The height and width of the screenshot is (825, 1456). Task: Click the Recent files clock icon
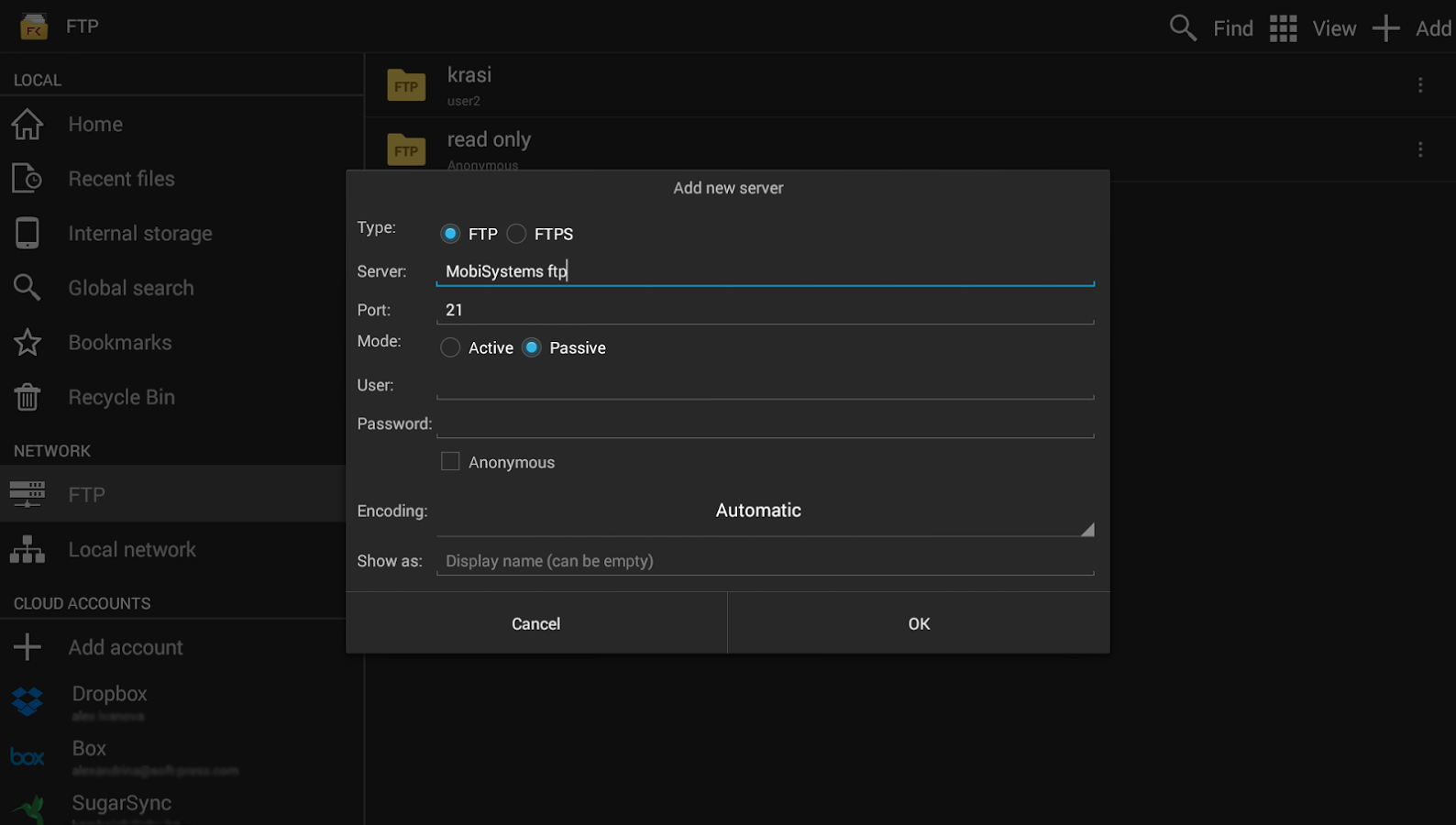[x=28, y=178]
